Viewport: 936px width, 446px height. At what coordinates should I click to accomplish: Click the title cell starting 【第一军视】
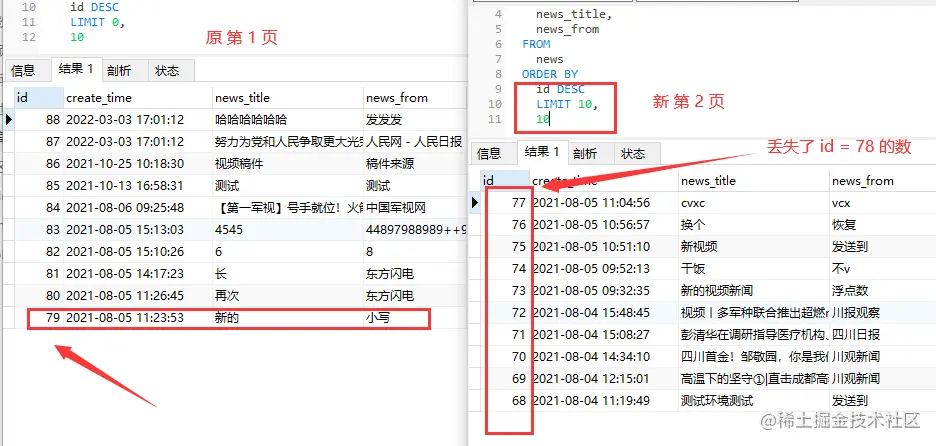[x=288, y=208]
